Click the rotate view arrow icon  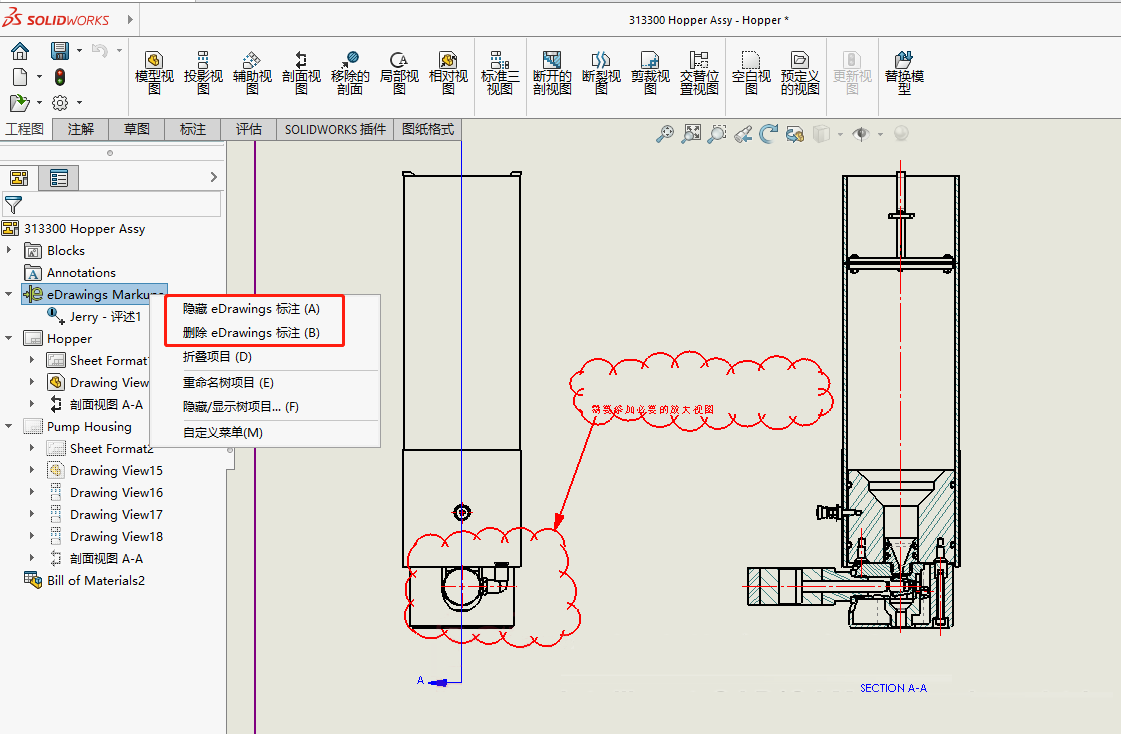click(768, 133)
